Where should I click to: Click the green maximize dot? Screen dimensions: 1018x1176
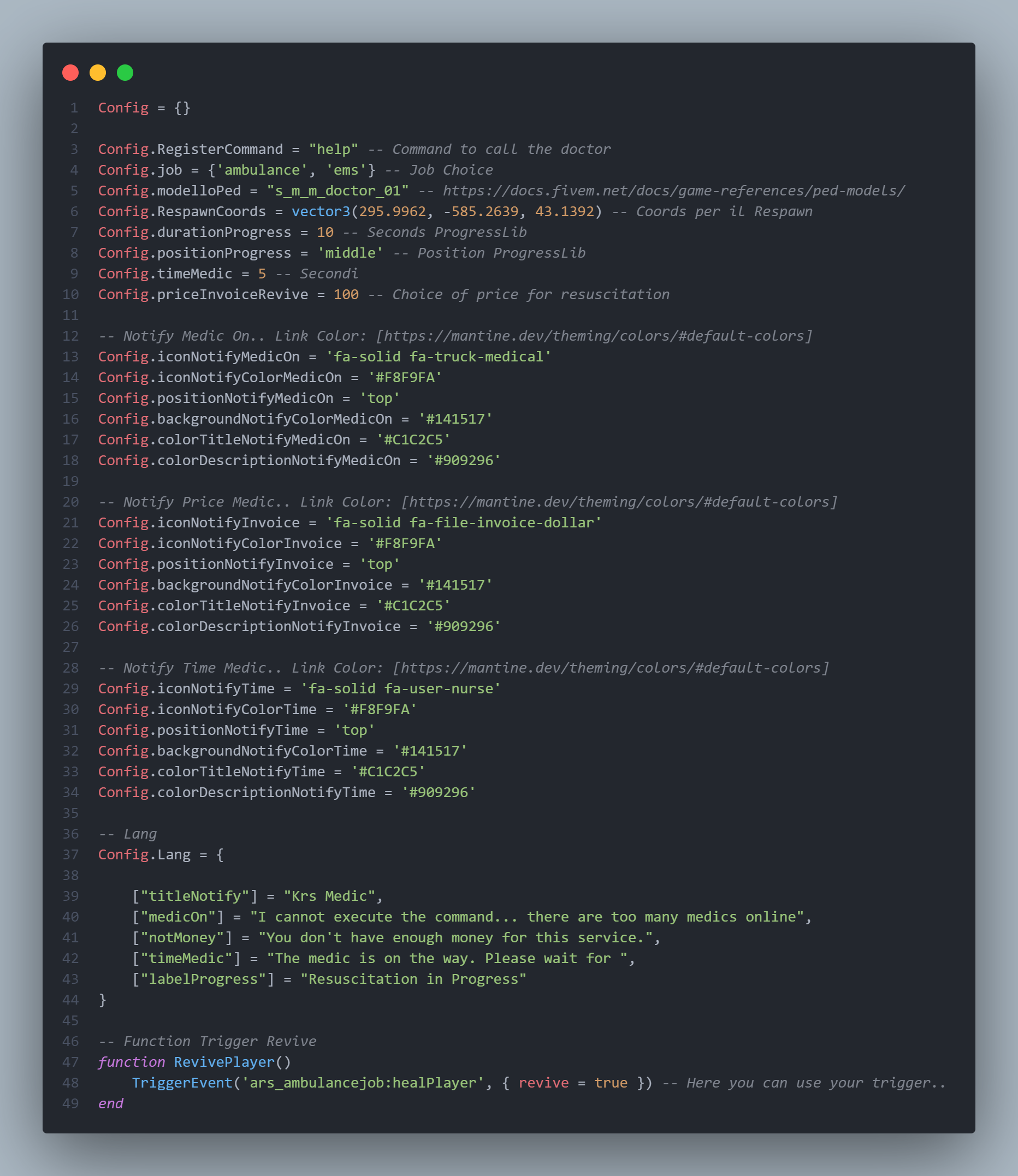coord(125,73)
